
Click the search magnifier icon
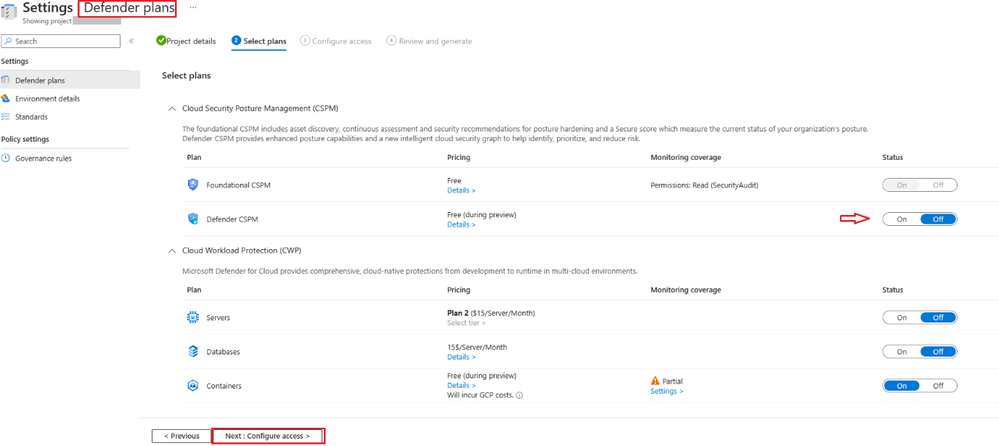8,41
